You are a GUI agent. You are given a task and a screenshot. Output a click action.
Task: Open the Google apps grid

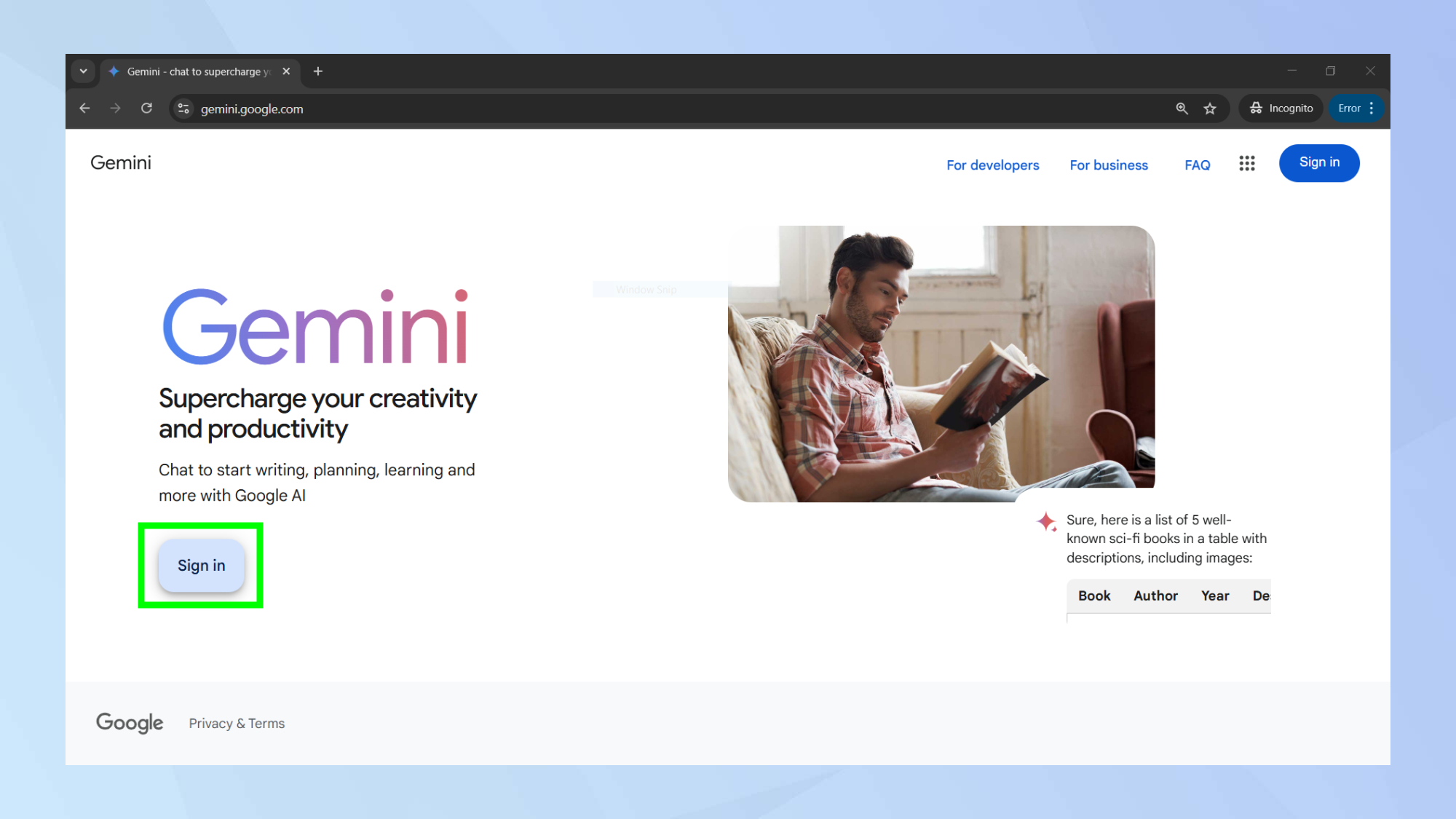[x=1246, y=164]
